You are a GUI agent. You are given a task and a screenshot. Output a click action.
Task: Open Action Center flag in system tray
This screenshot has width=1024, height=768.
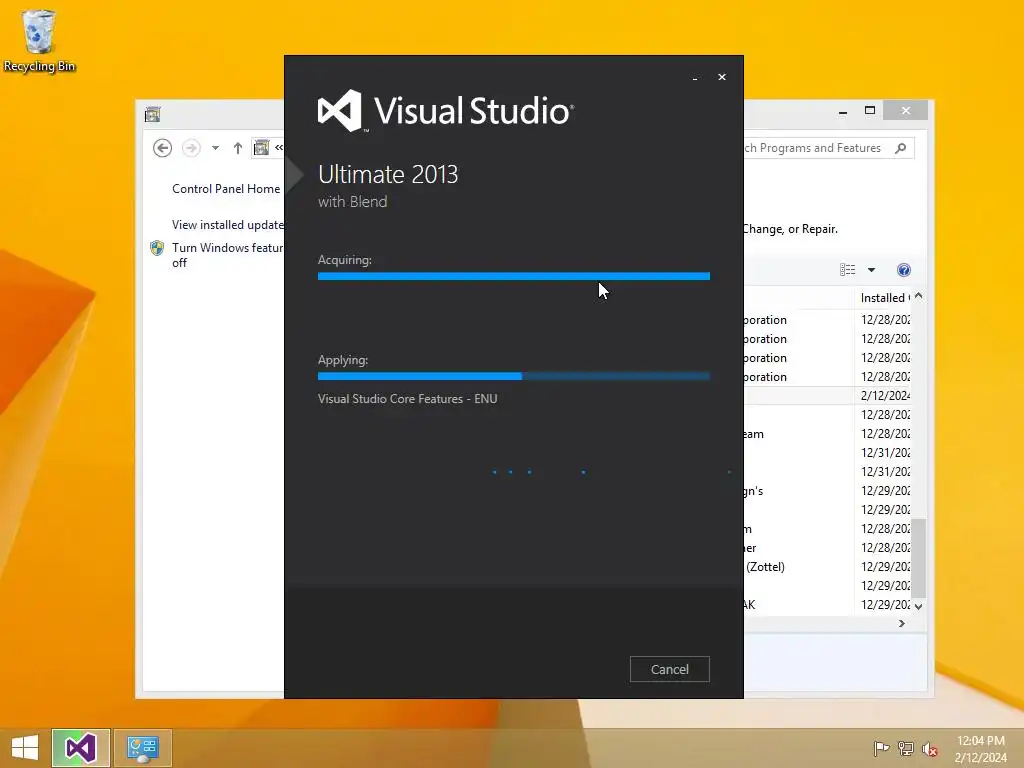pos(881,748)
